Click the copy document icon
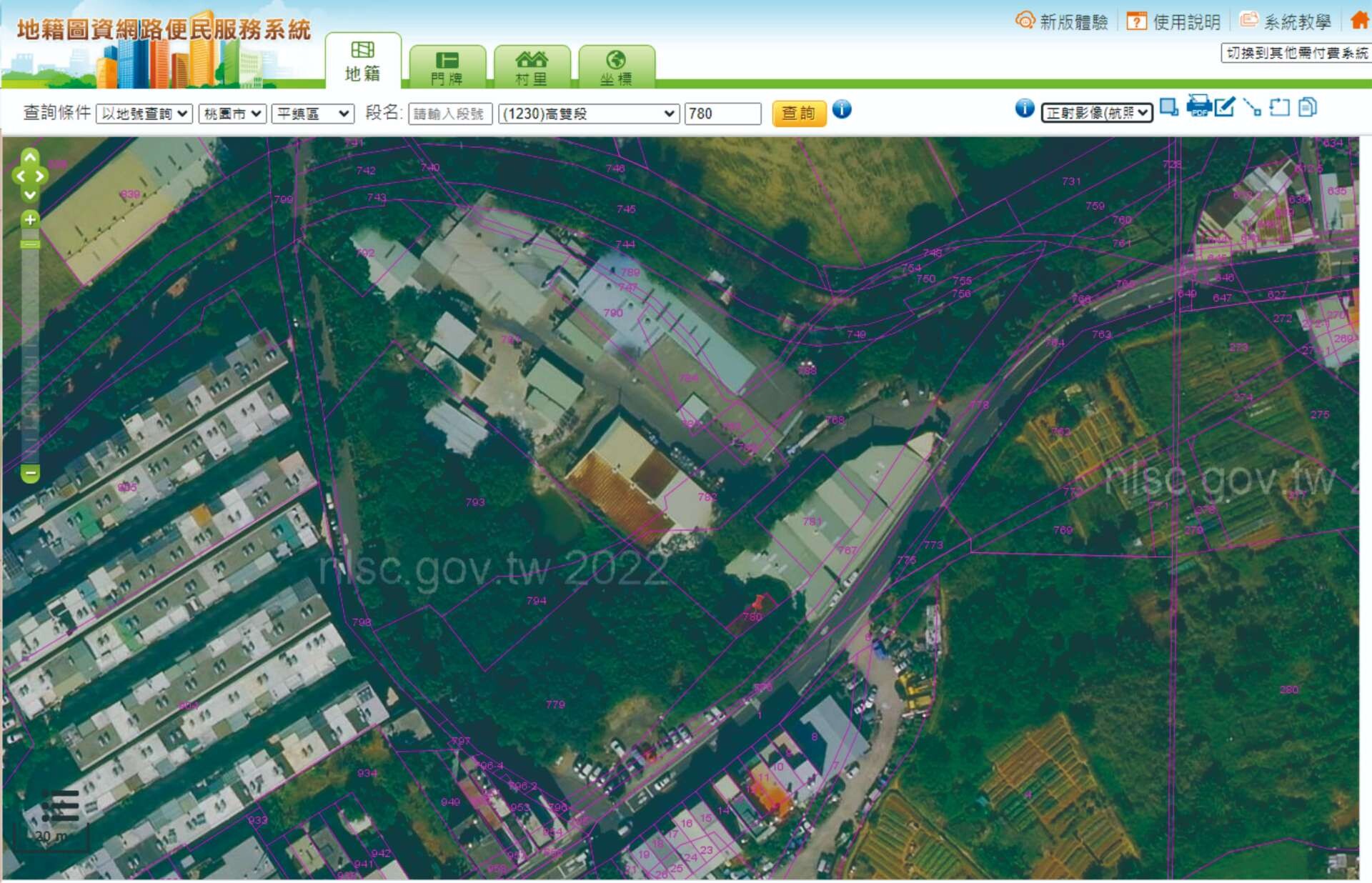This screenshot has height=883, width=1372. click(1308, 108)
